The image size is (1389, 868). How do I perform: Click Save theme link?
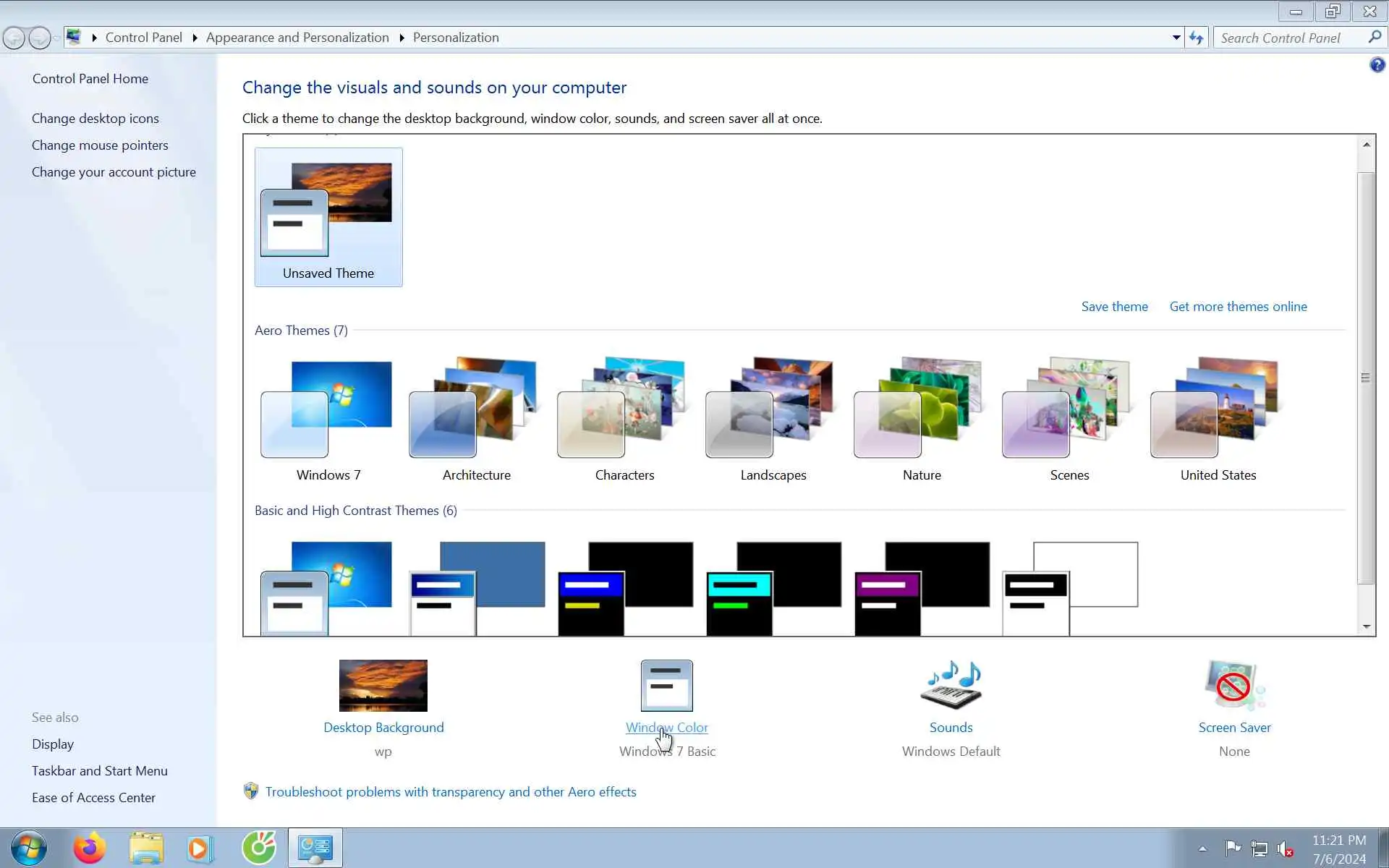(x=1114, y=307)
